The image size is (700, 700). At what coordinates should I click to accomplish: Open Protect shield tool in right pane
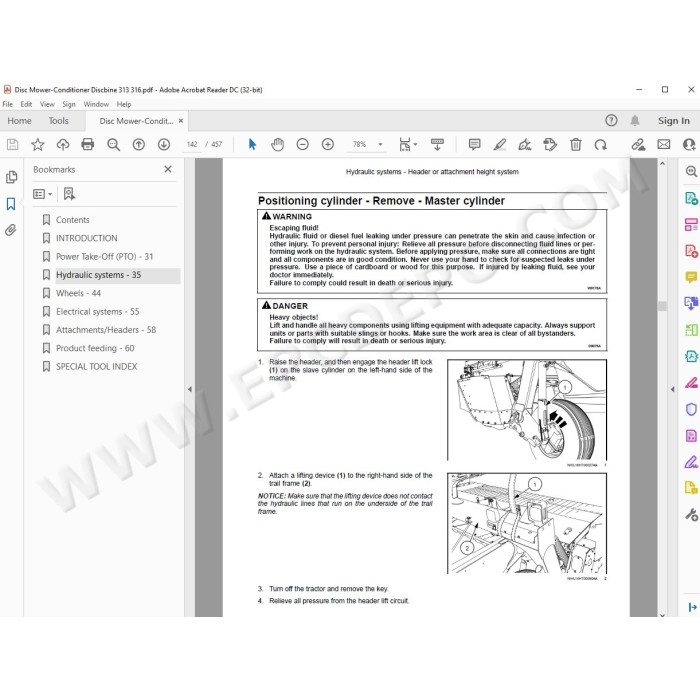tap(691, 409)
